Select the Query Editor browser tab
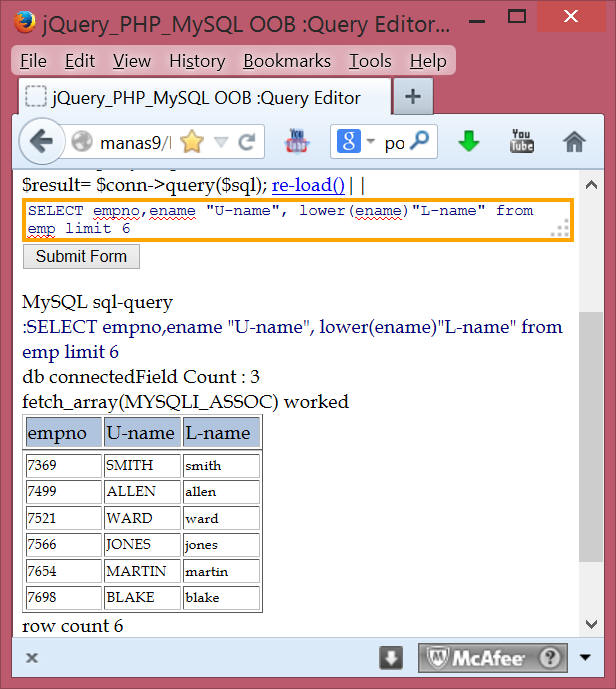616x689 pixels. tap(205, 97)
